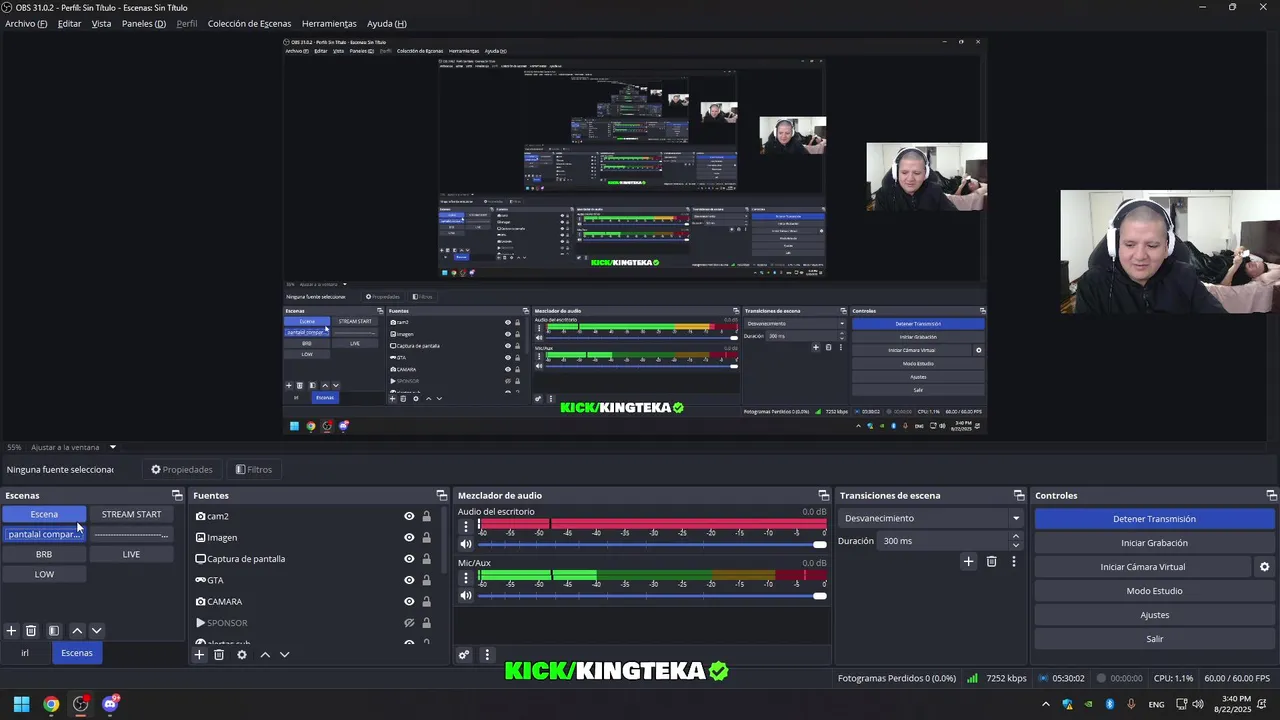Open the Editar menu
Screen dimensions: 1280x720
pos(69,23)
